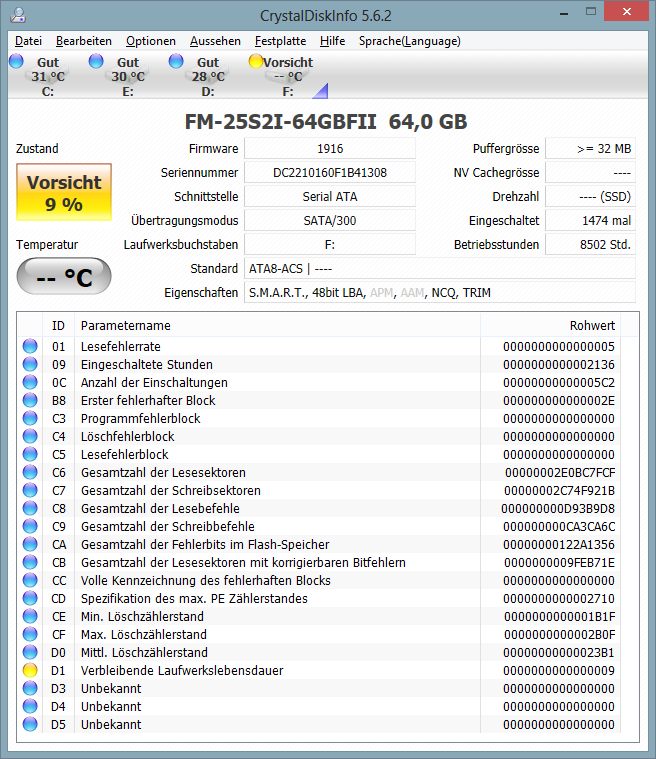Click the Eigenschaften field with S.M.A.R.T.
Image resolution: width=656 pixels, height=759 pixels.
click(x=440, y=292)
